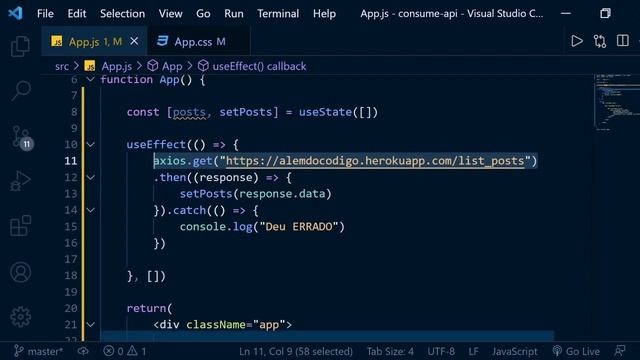Screen dimensions: 640x360
Task: Click the useState([]) call on line 8
Action: coord(338,112)
